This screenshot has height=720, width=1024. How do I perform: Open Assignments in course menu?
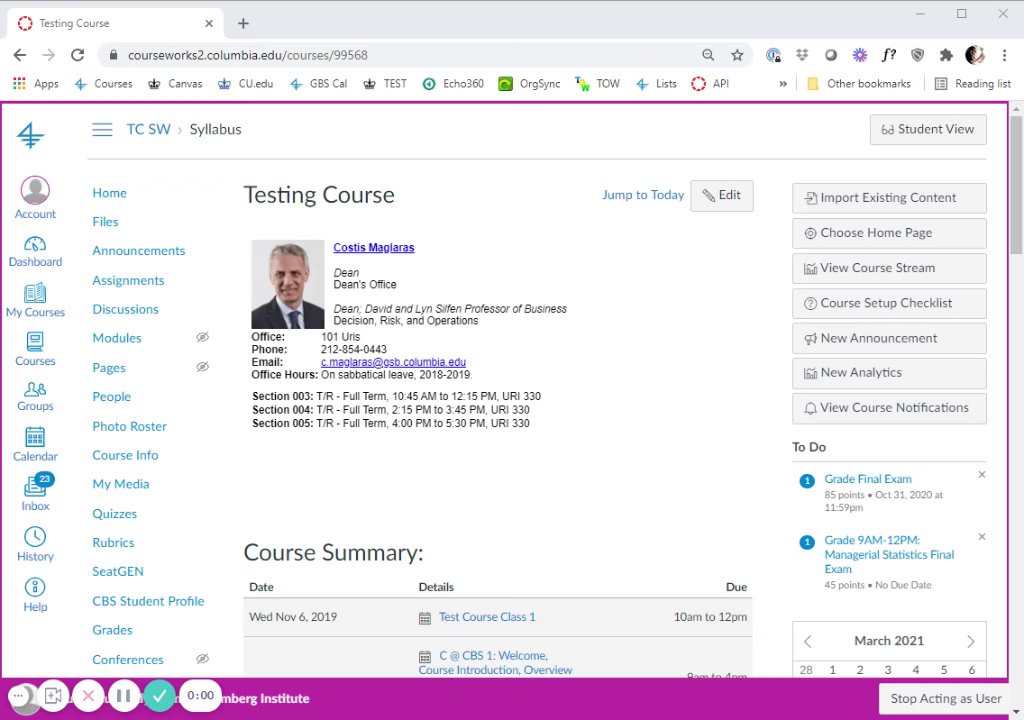coord(128,280)
